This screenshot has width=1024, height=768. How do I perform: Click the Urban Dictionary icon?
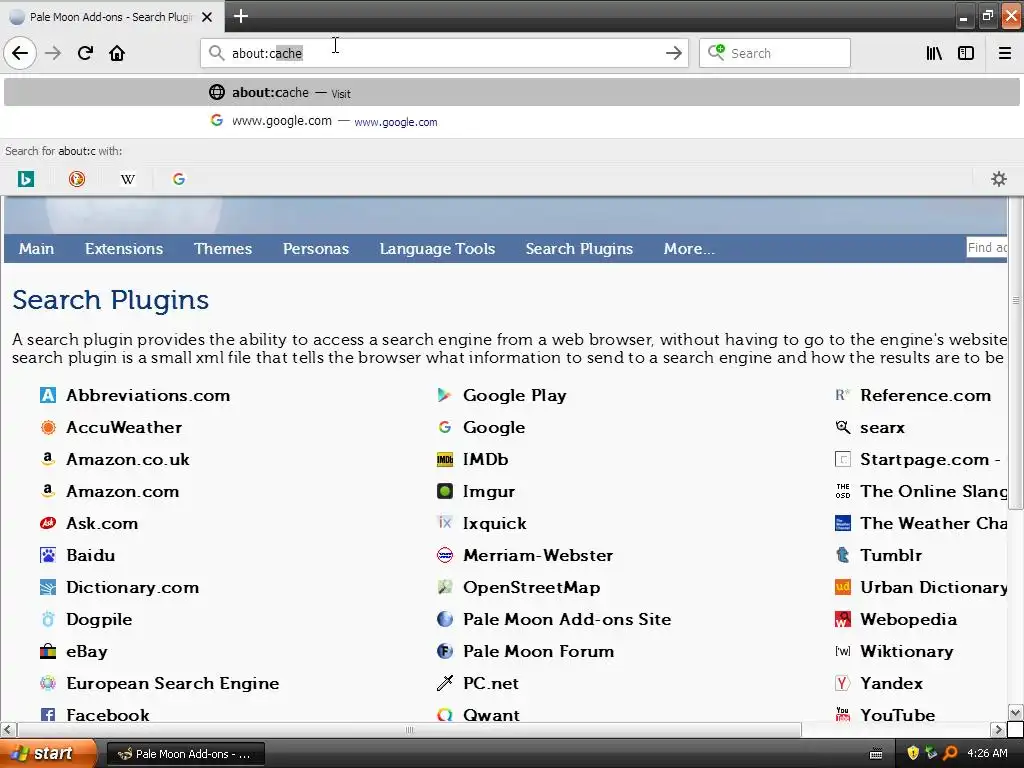[x=842, y=587]
